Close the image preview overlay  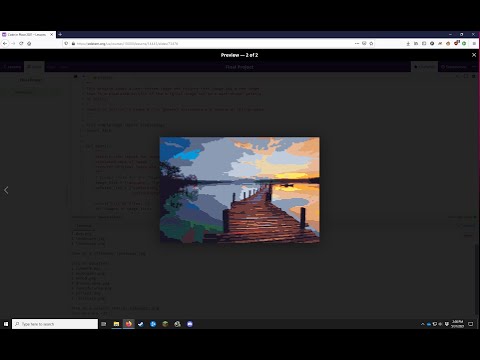(474, 55)
